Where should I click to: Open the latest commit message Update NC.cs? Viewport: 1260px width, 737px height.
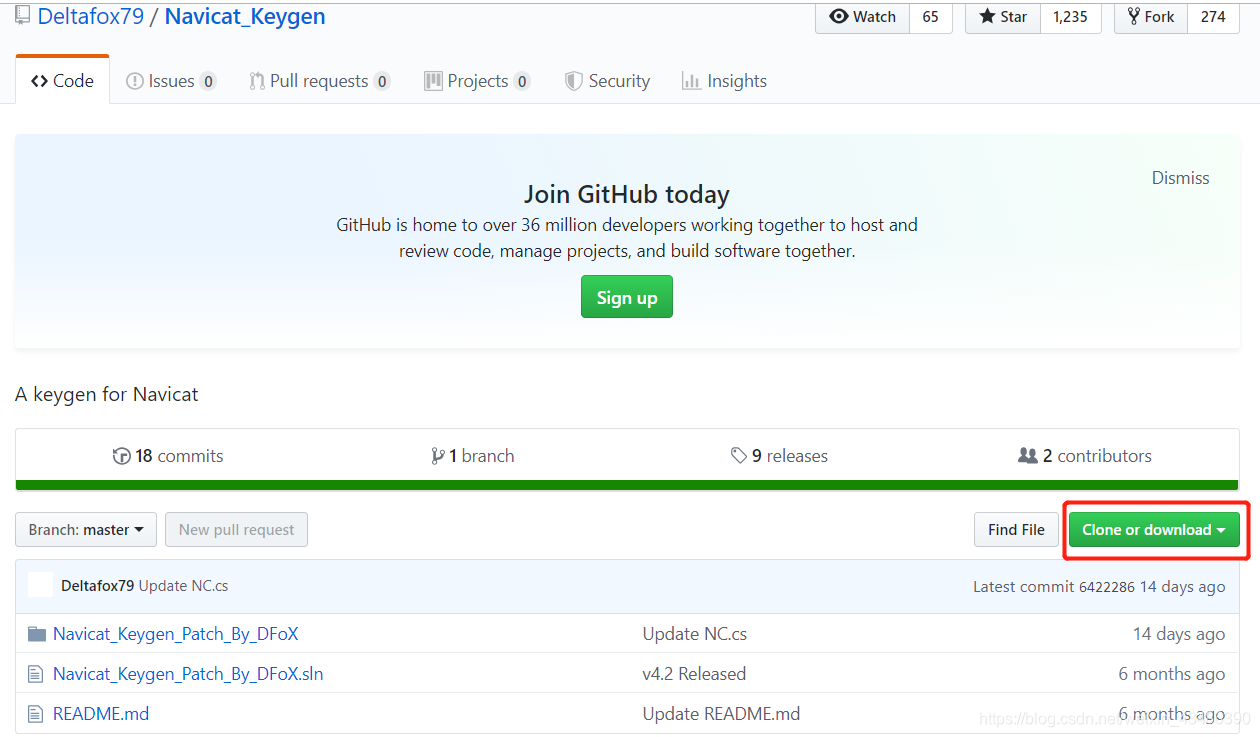pyautogui.click(x=183, y=586)
